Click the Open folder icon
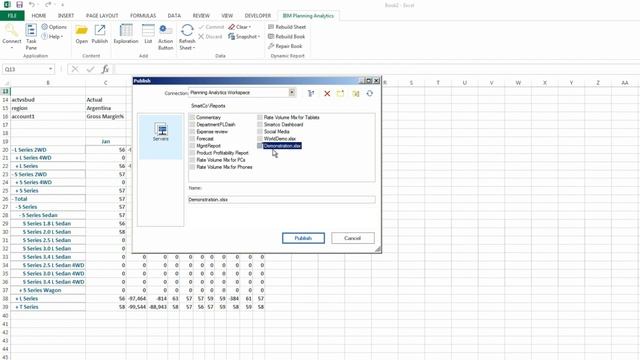The height and width of the screenshot is (360, 640). pos(81,31)
